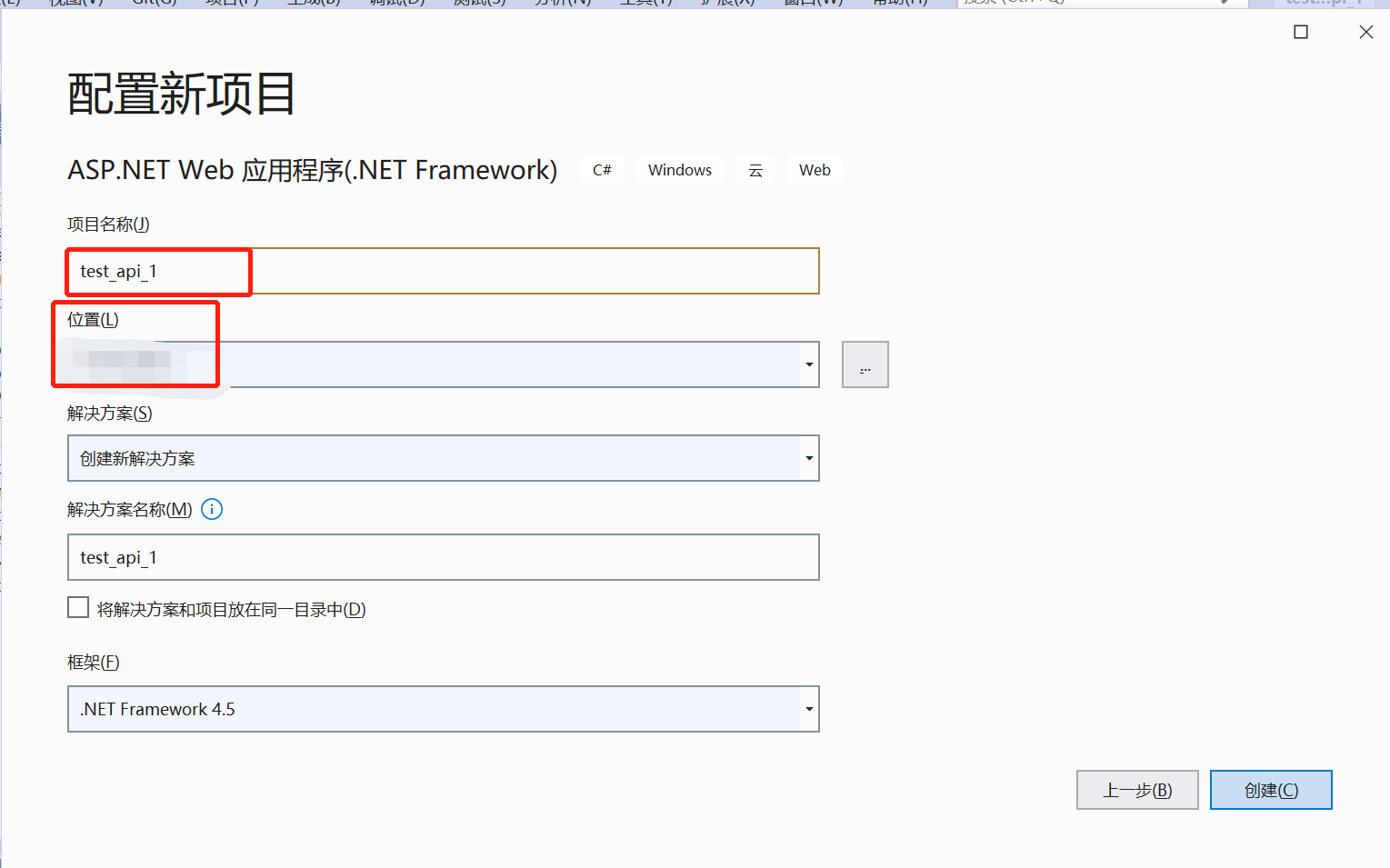Click the 上一步(B) button
1390x868 pixels.
point(1137,790)
